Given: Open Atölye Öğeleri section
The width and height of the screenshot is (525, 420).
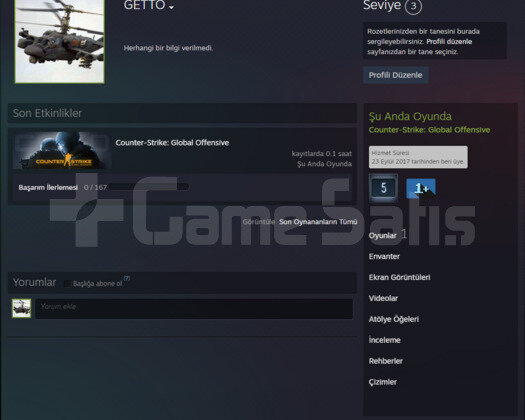Looking at the screenshot, I should click(x=394, y=319).
